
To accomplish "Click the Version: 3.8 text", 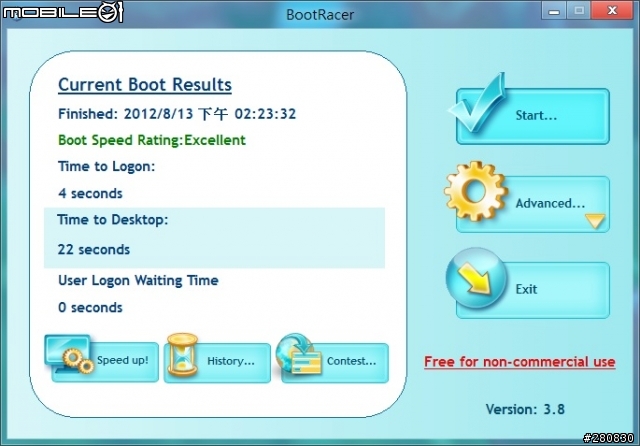I will pyautogui.click(x=525, y=409).
